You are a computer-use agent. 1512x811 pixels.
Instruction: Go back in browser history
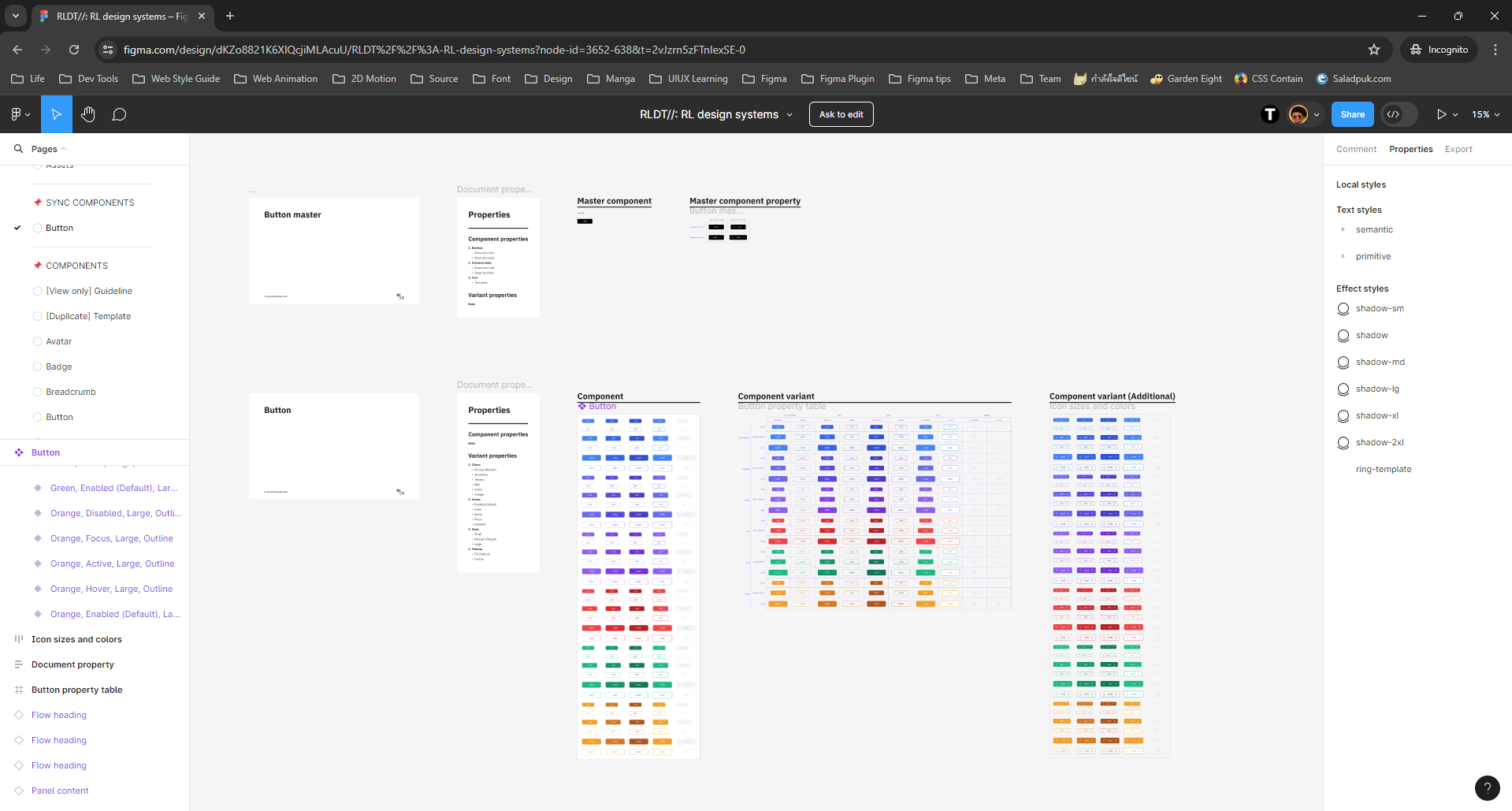click(x=17, y=50)
